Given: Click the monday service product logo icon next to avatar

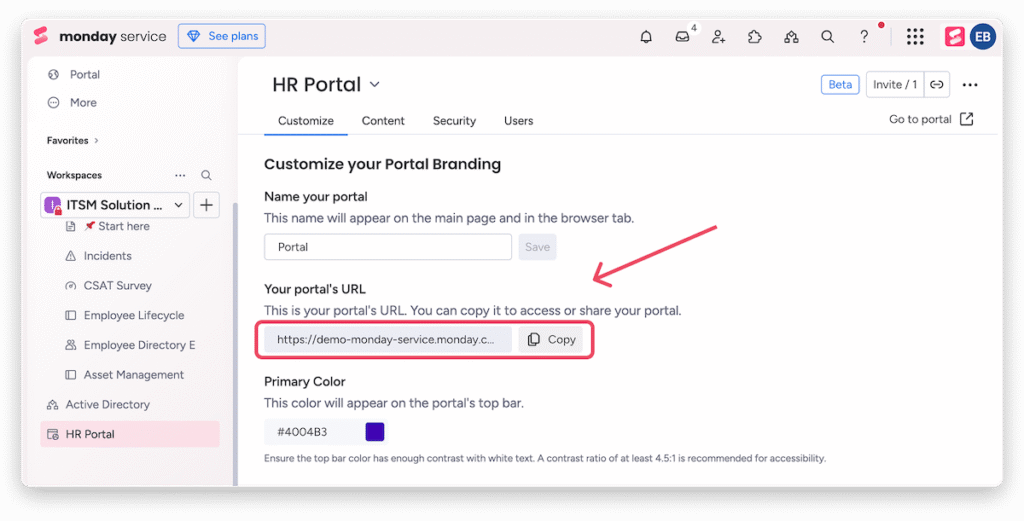Looking at the screenshot, I should 954,37.
